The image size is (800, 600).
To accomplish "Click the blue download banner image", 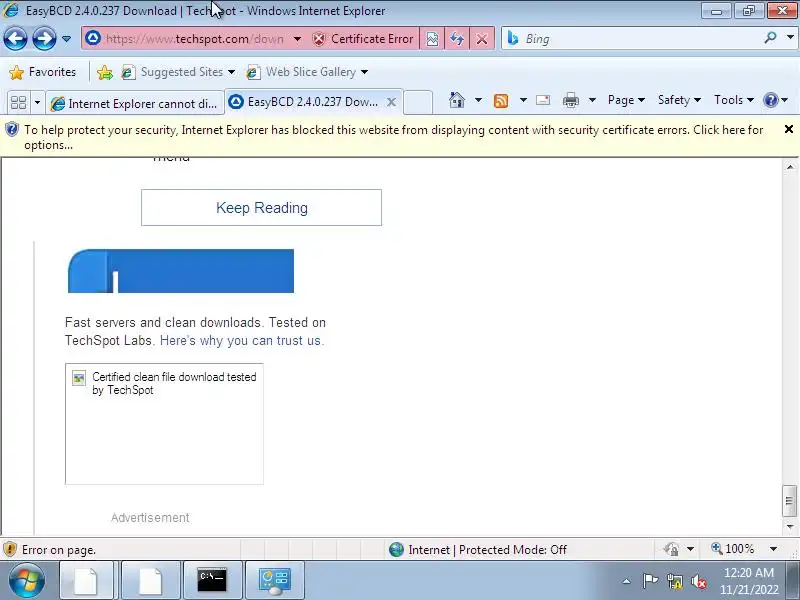I will pyautogui.click(x=181, y=271).
